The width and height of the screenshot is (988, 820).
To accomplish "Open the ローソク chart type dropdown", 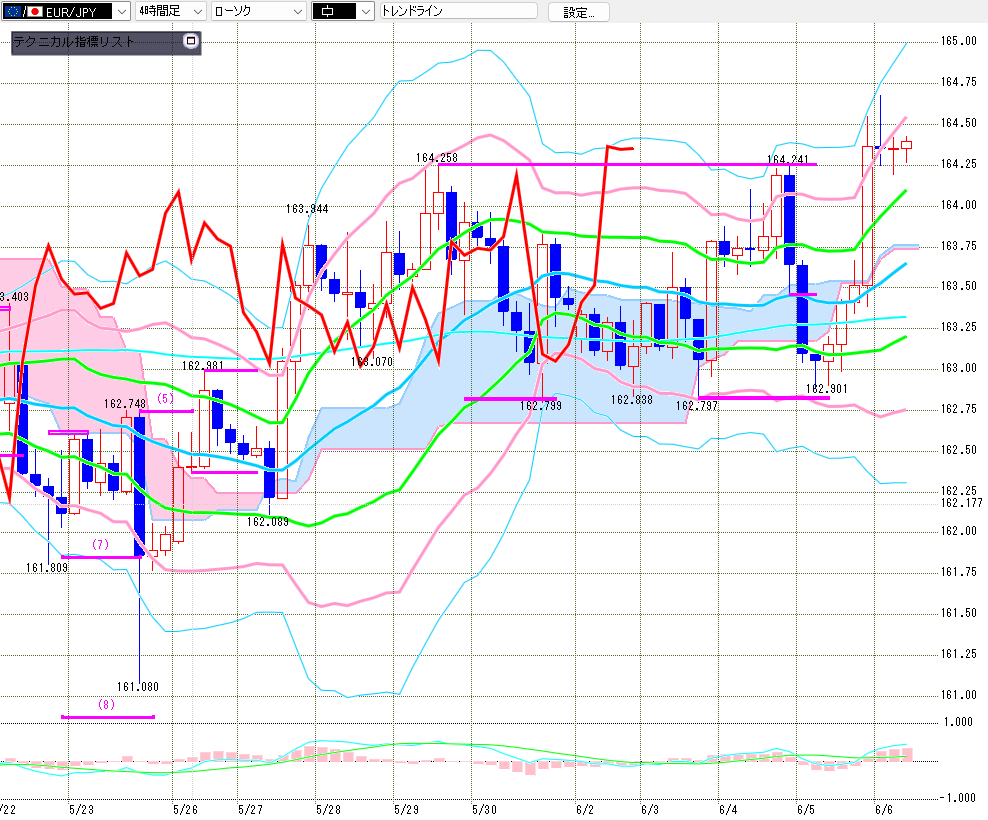I will [x=259, y=11].
